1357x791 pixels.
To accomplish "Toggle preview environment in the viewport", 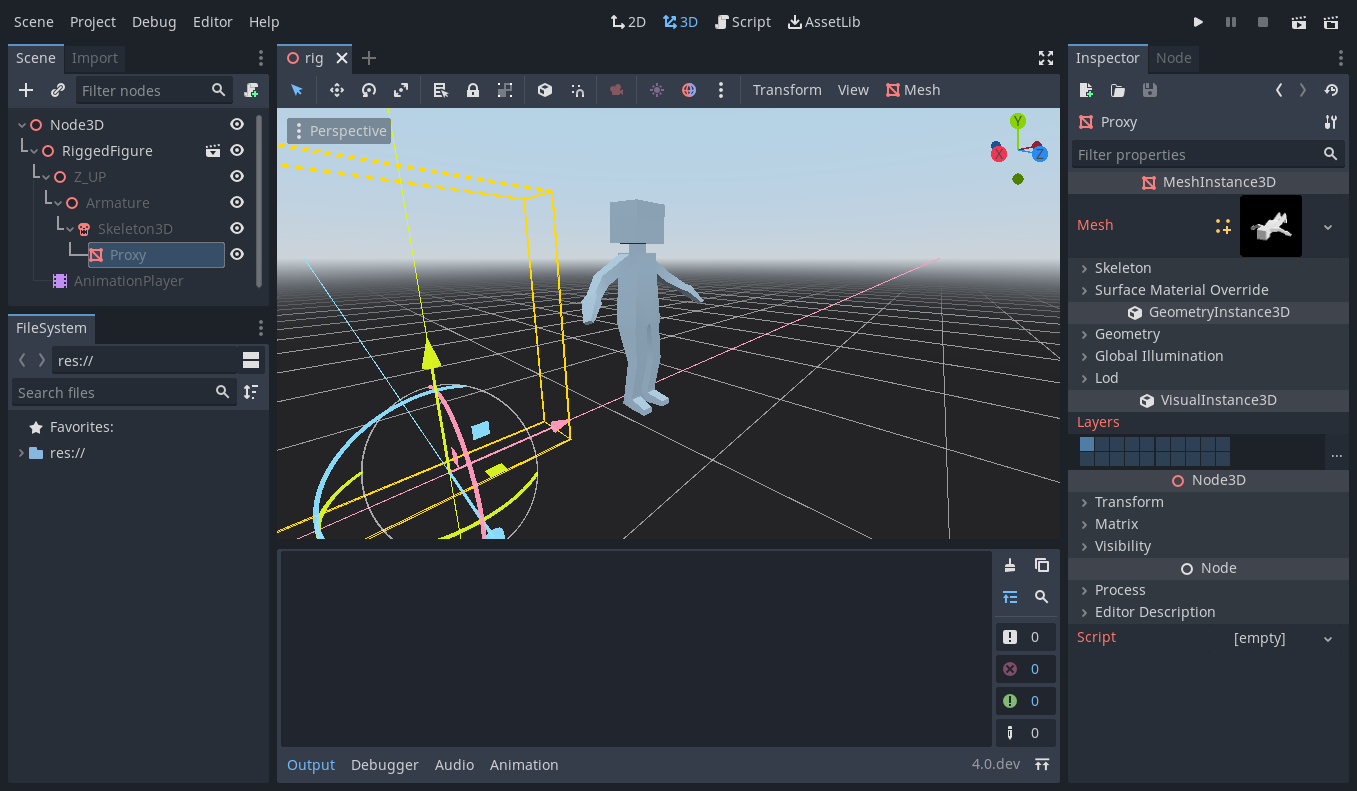I will pos(689,90).
